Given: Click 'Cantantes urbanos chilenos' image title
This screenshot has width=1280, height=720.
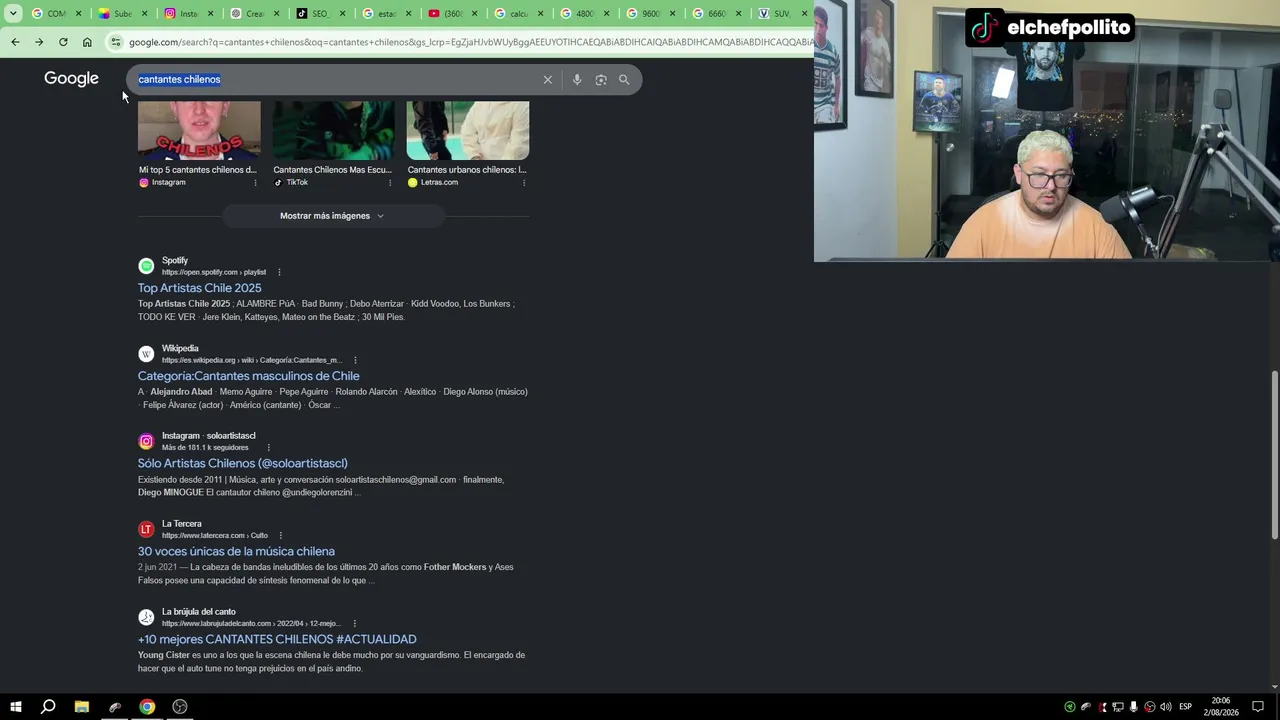Looking at the screenshot, I should point(467,170).
